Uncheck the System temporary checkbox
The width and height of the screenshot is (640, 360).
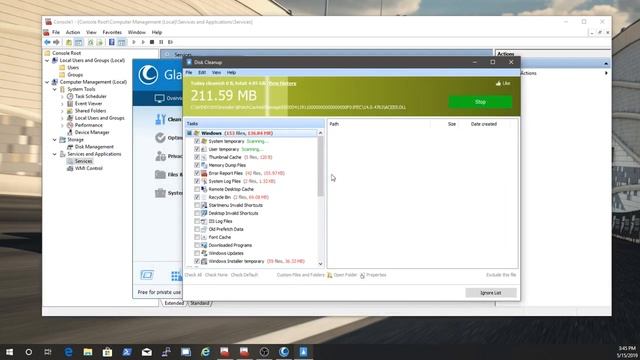tap(197, 141)
